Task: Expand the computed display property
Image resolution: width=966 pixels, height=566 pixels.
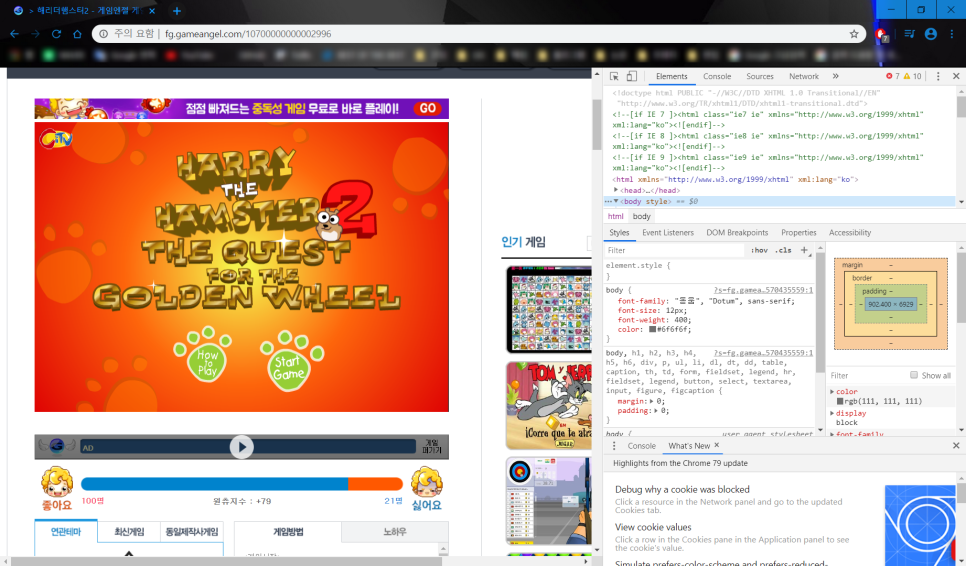Action: 832,413
